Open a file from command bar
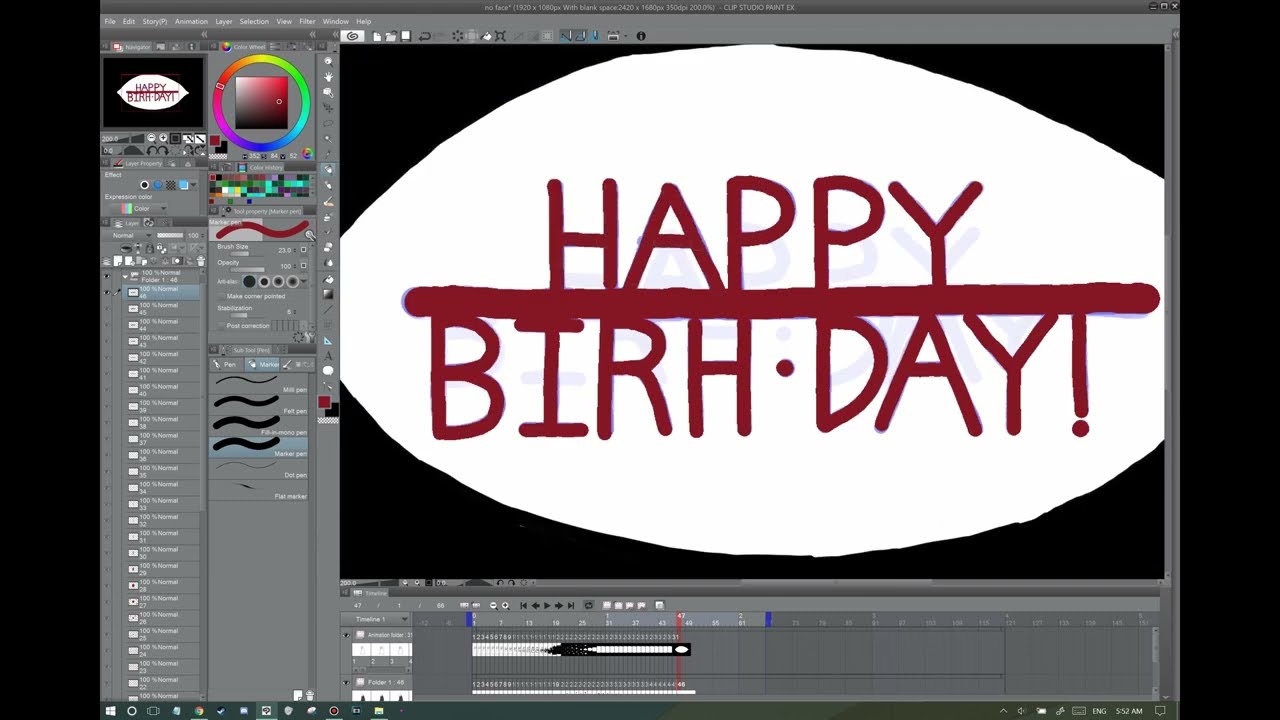The height and width of the screenshot is (720, 1280). tap(391, 36)
